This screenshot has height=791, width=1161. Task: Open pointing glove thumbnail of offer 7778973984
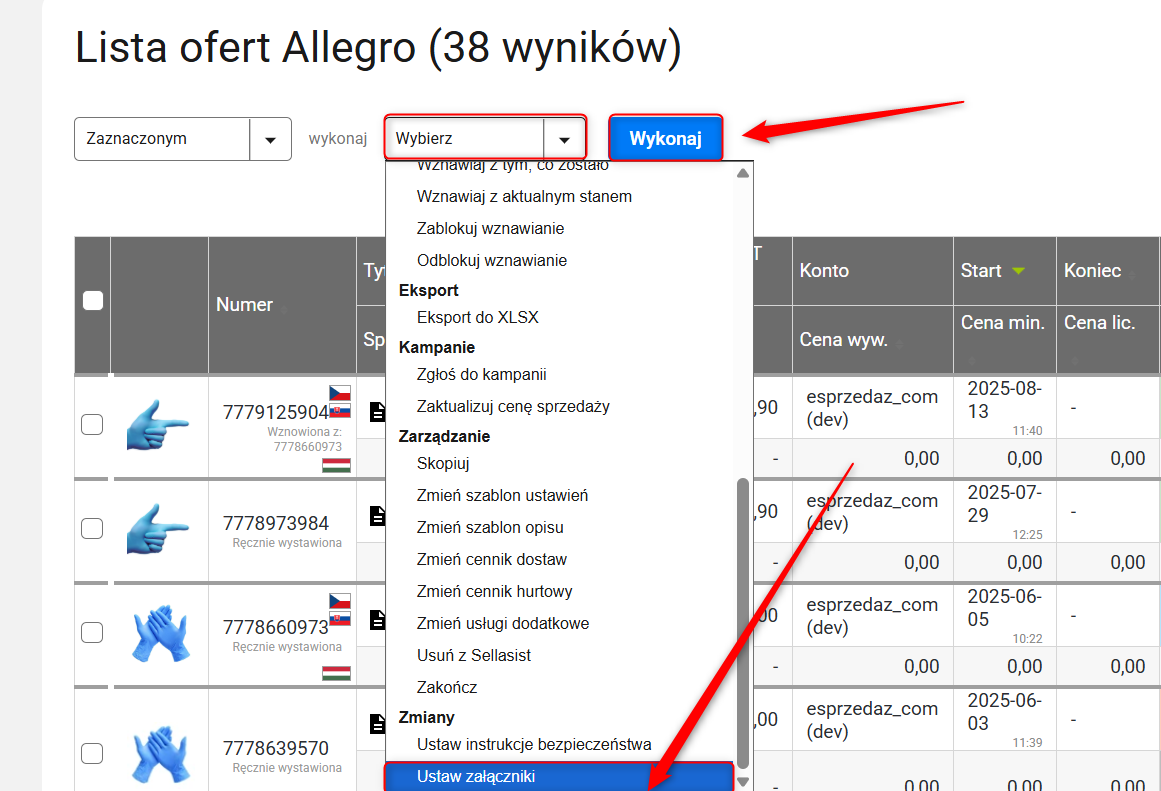coord(158,529)
